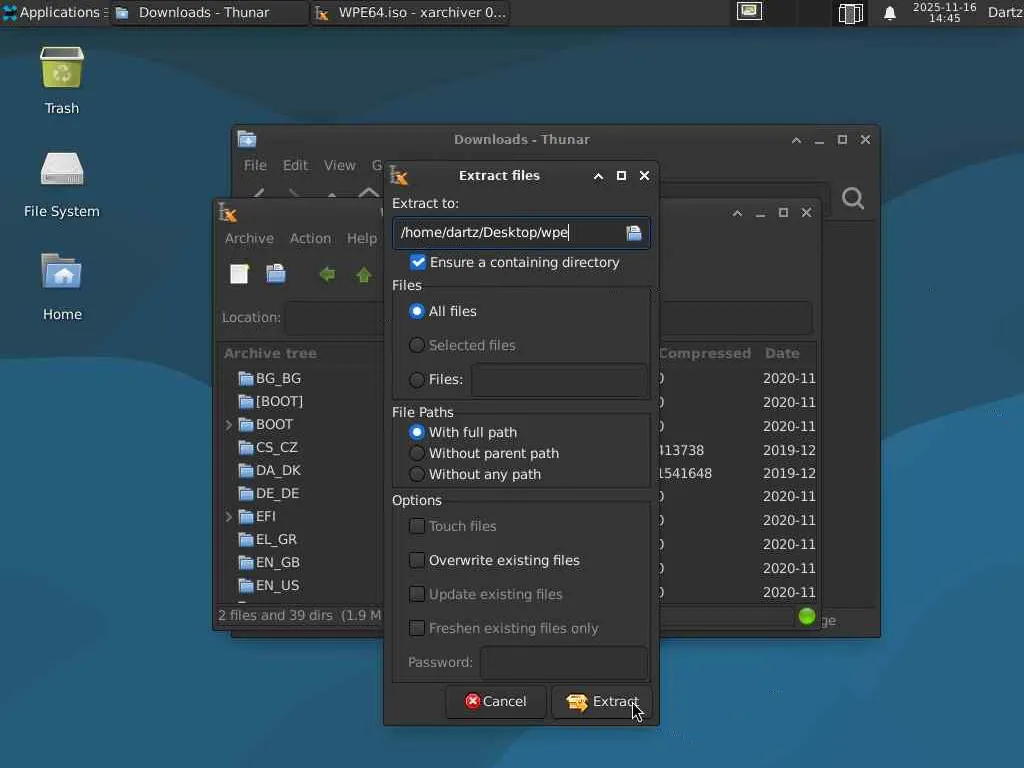Expand the BOOT folder in archive tree
The height and width of the screenshot is (768, 1024).
click(x=229, y=425)
